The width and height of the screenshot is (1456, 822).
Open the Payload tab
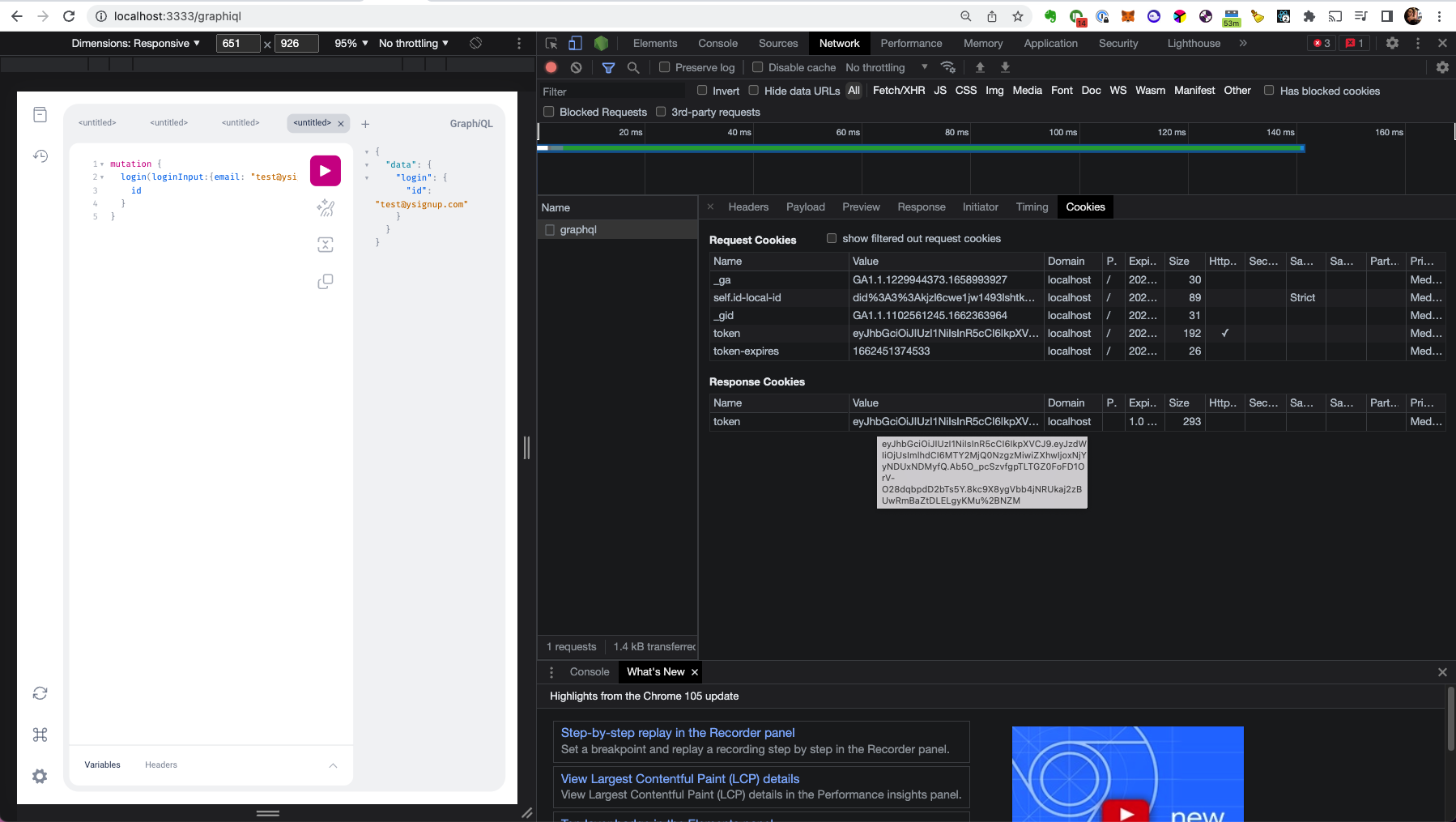point(806,207)
